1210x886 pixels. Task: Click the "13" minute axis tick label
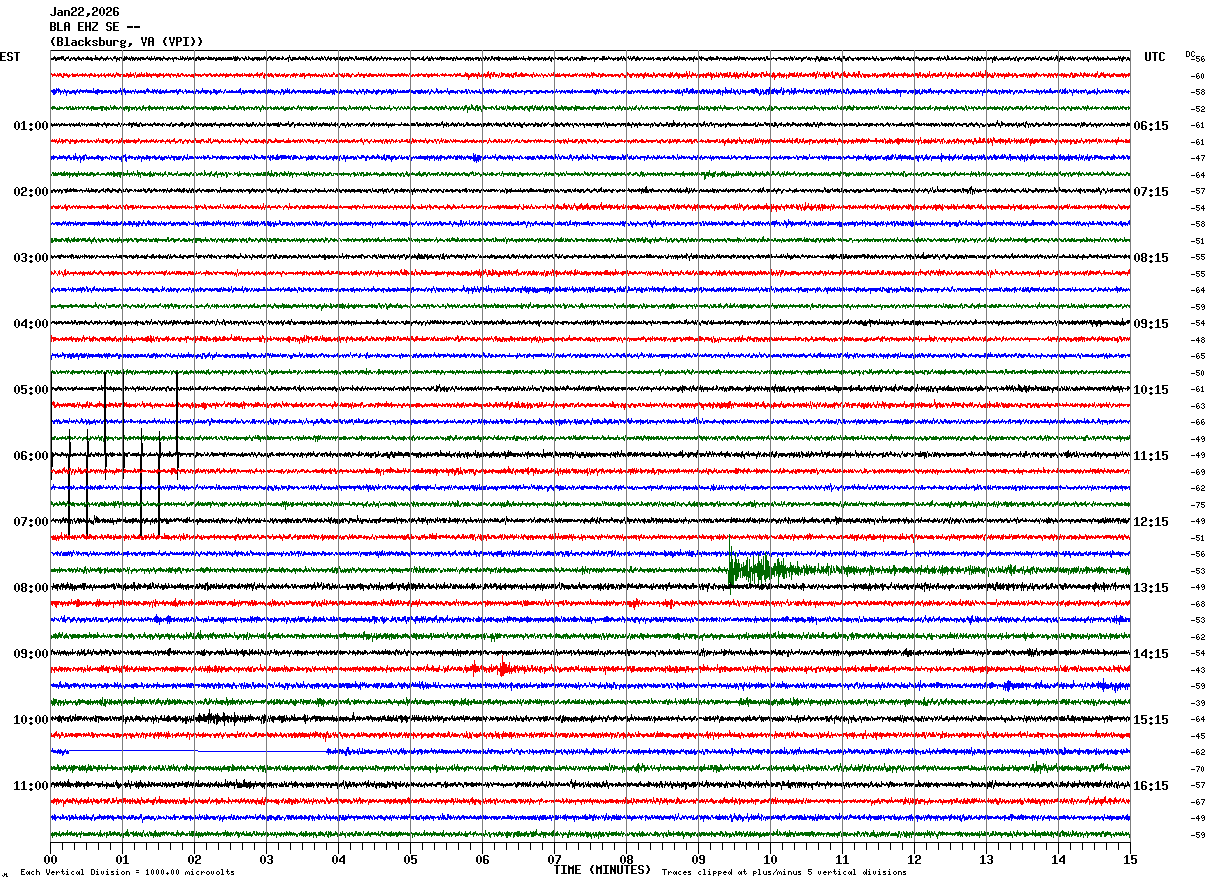click(986, 859)
